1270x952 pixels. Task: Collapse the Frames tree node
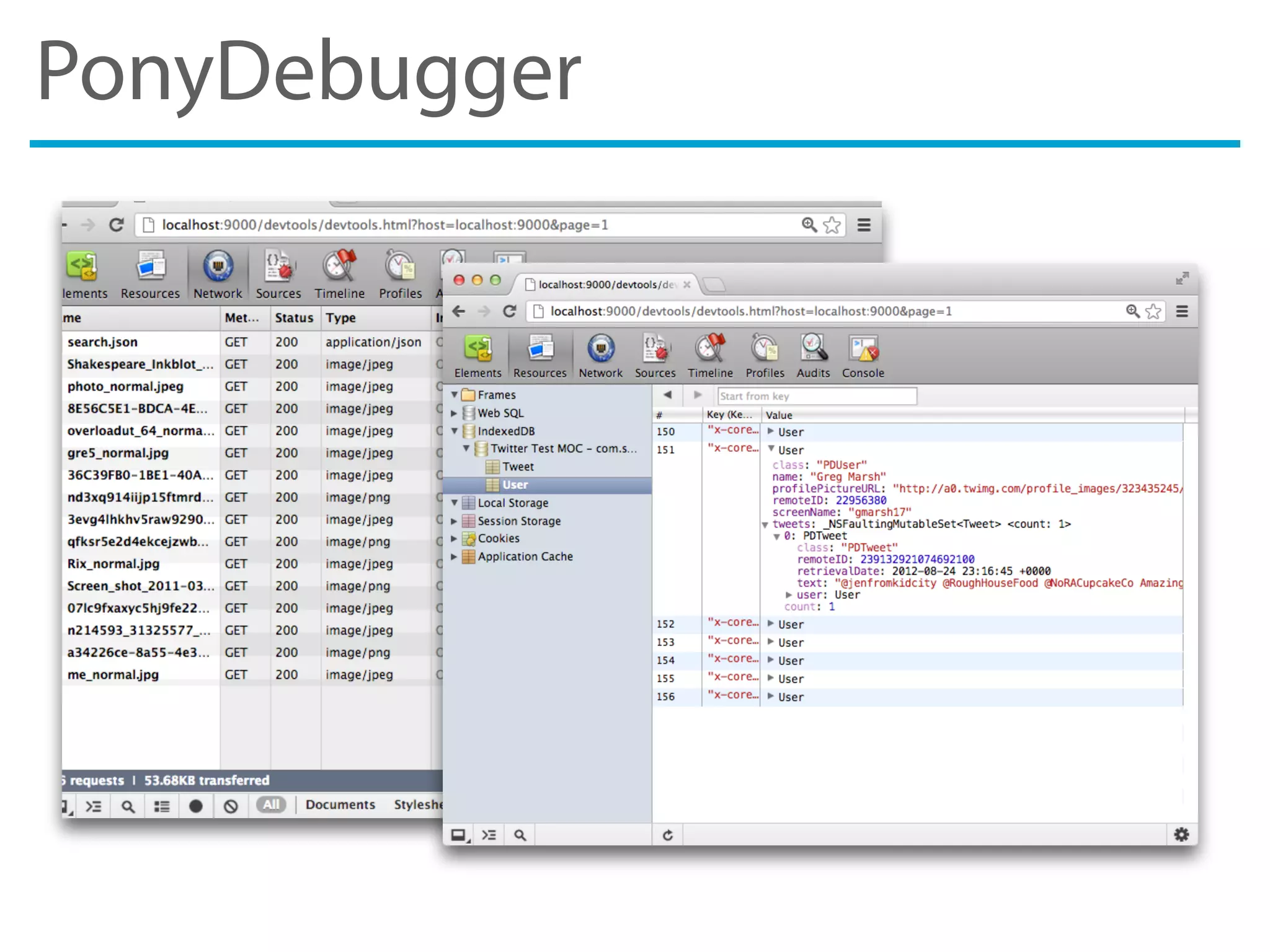point(455,395)
